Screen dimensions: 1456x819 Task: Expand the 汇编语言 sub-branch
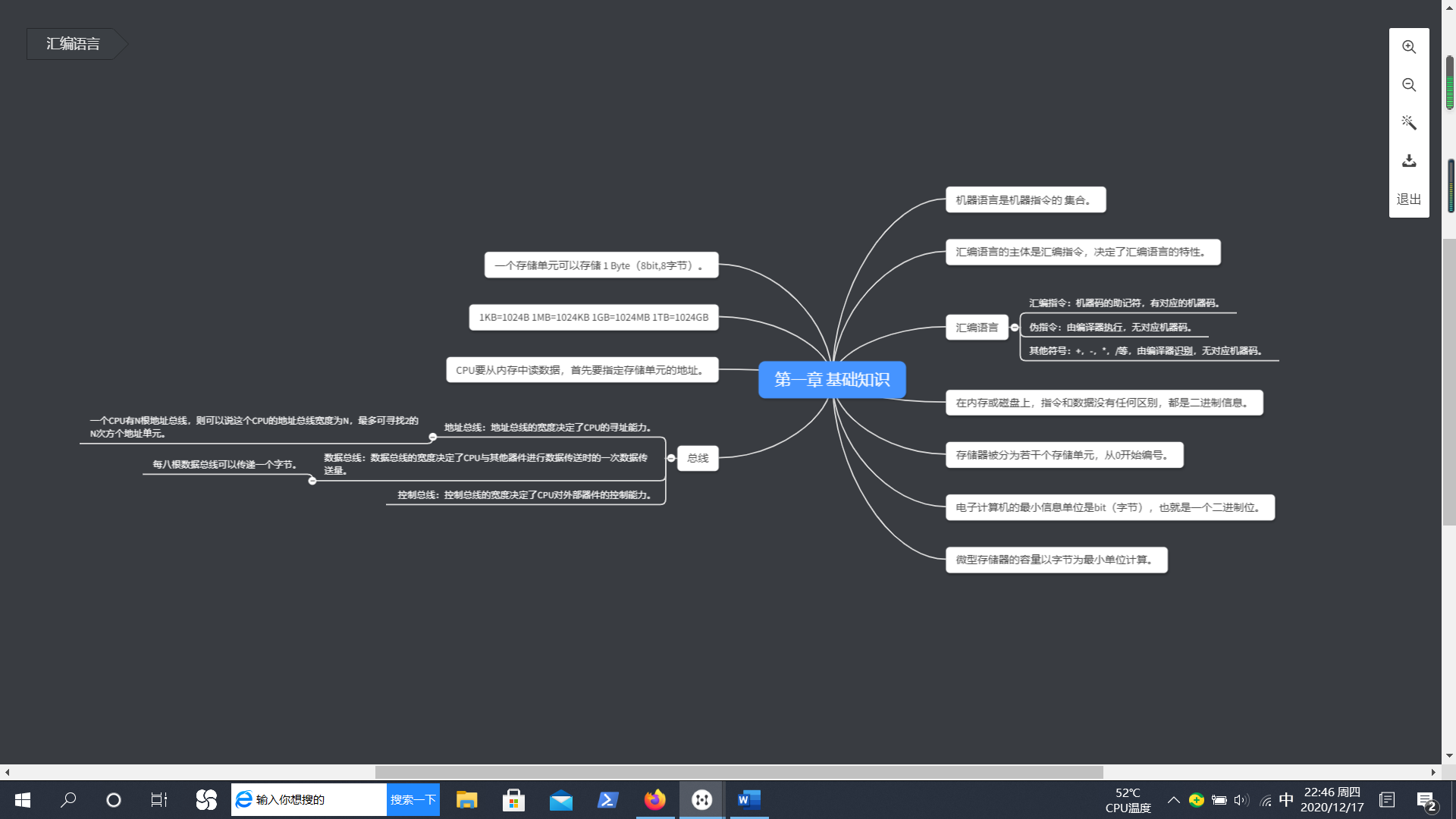pos(1017,327)
